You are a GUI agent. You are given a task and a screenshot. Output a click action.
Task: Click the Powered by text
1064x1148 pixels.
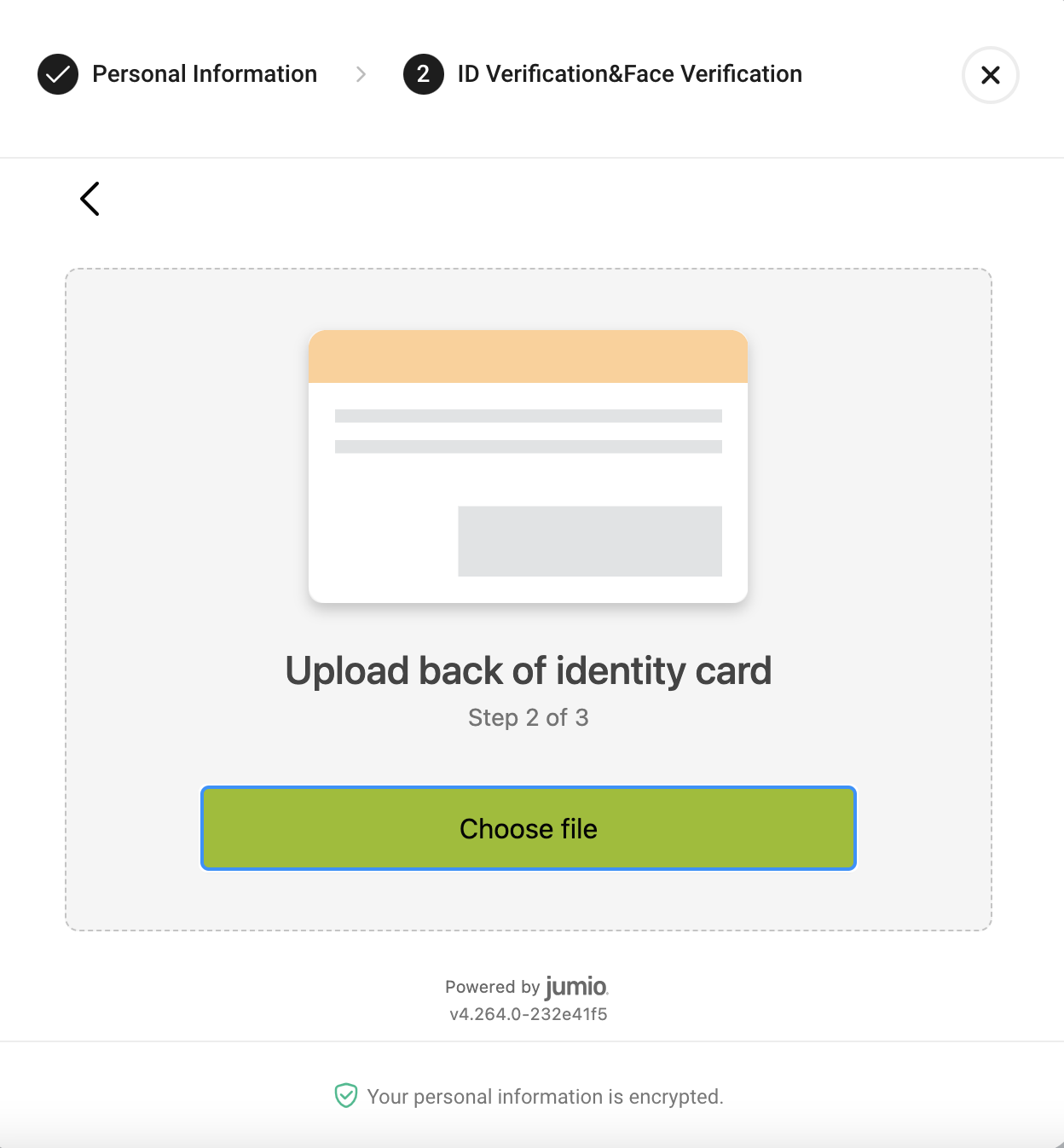coord(492,987)
